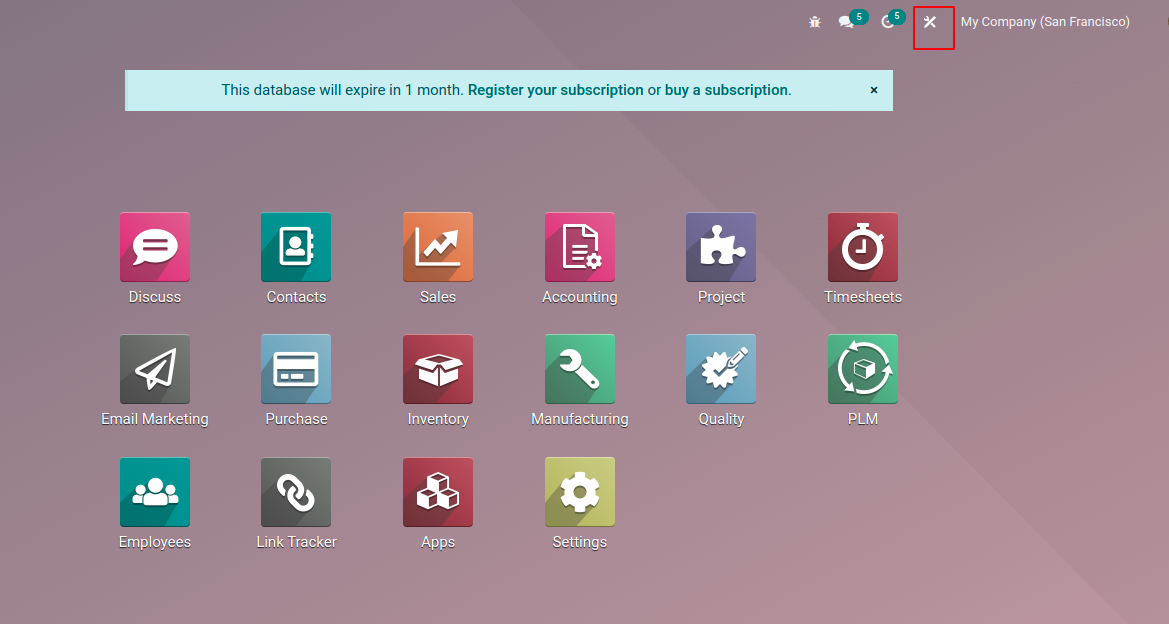Click Register your subscription link
Screen dimensions: 1169x624
tap(555, 90)
